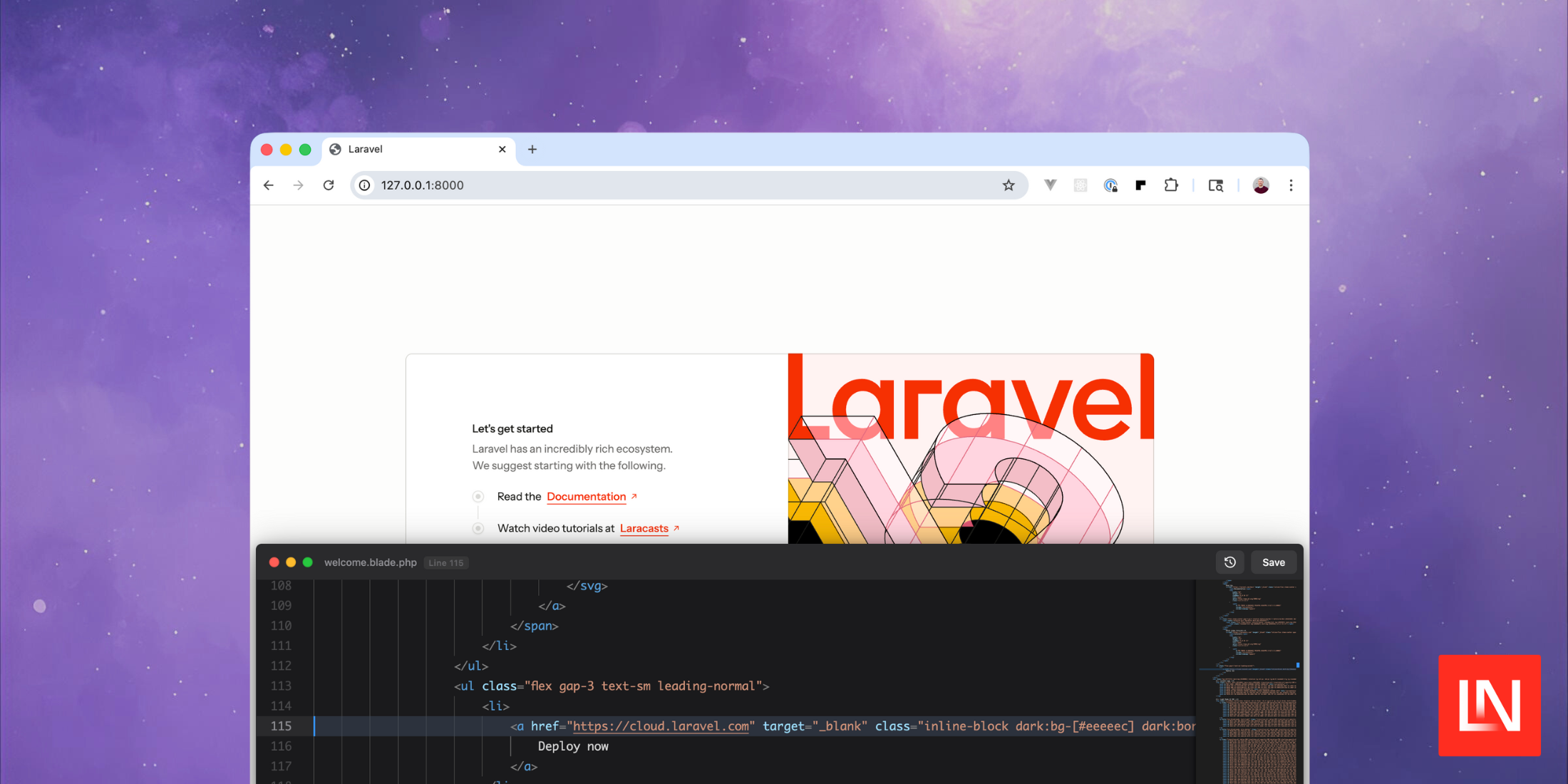Switch to the Laravel browser tab
1568x784 pixels.
coord(399,149)
